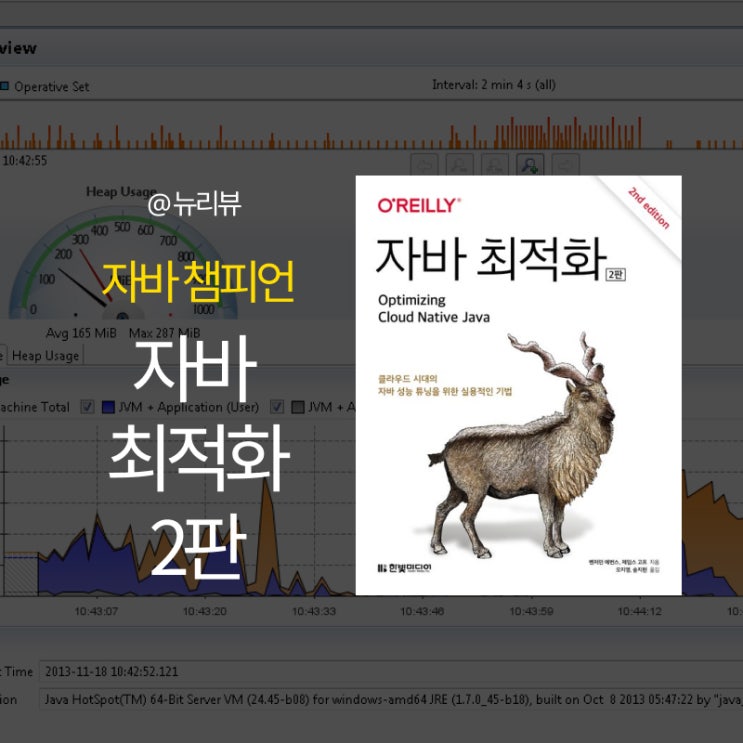Click the 'achine Total' legend label
The height and width of the screenshot is (743, 743).
coord(35,407)
